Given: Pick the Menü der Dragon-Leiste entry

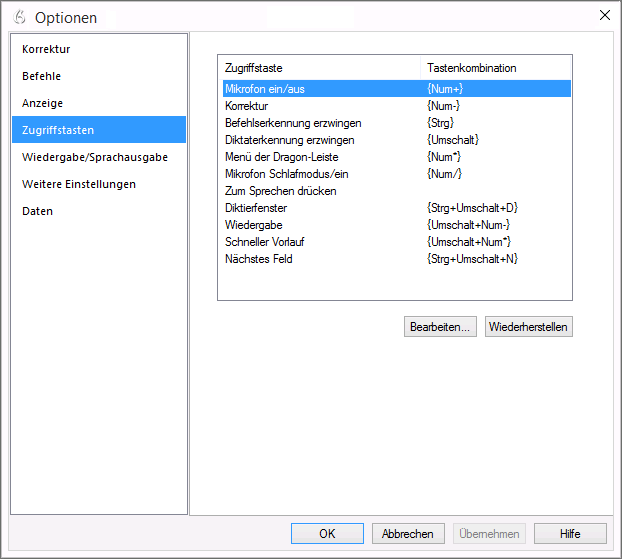Looking at the screenshot, I should tap(397, 157).
